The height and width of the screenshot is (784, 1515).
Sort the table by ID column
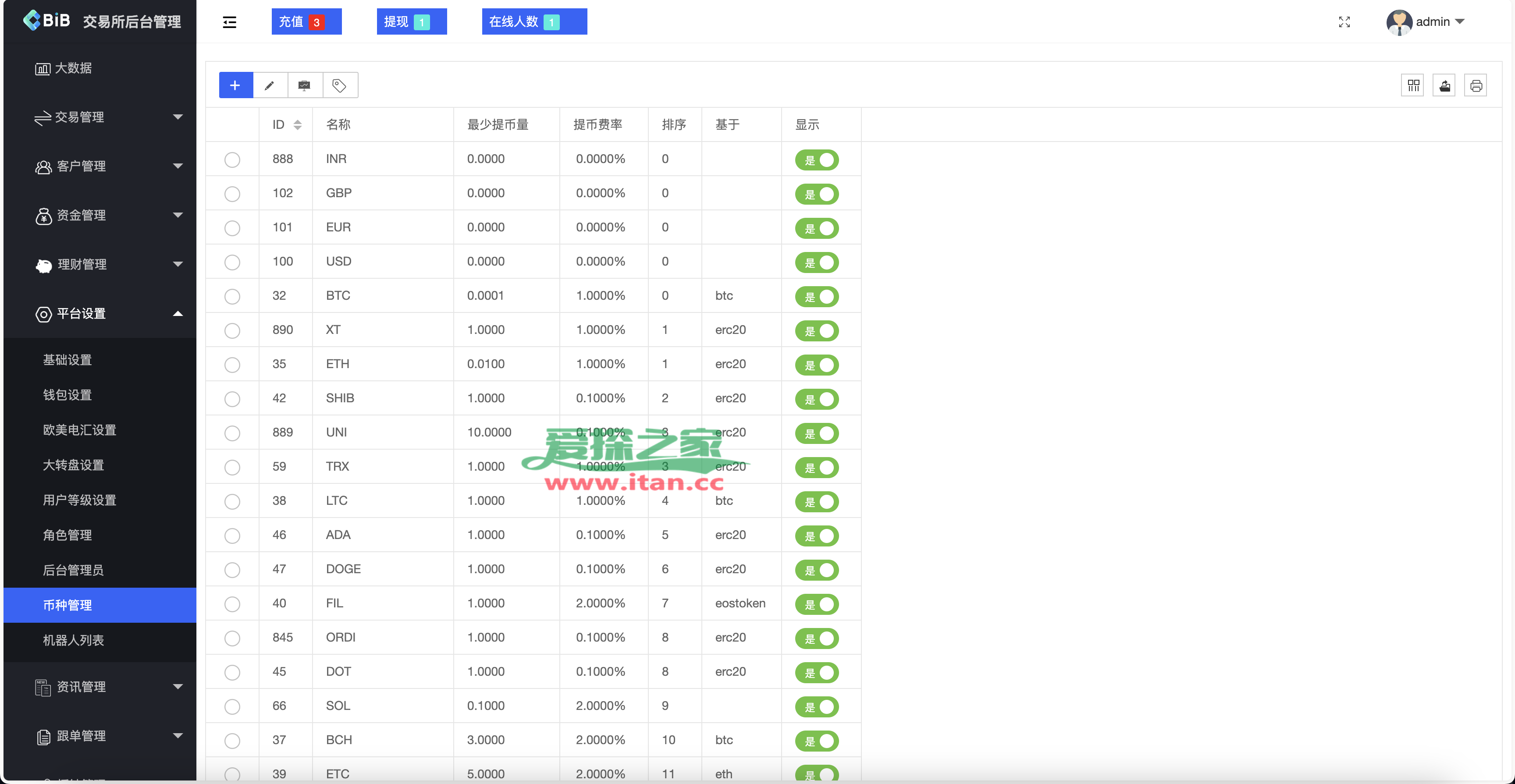(x=297, y=124)
